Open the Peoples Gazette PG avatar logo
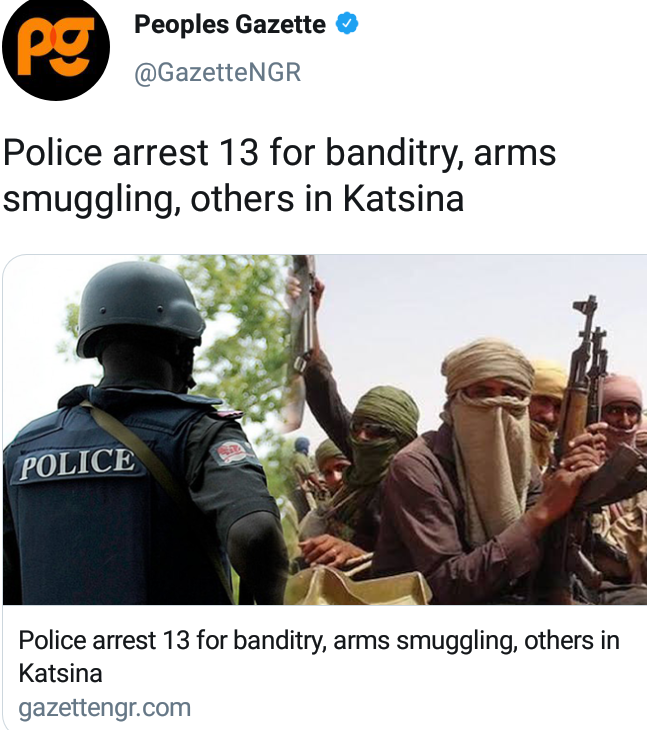This screenshot has height=730, width=647. (56, 47)
